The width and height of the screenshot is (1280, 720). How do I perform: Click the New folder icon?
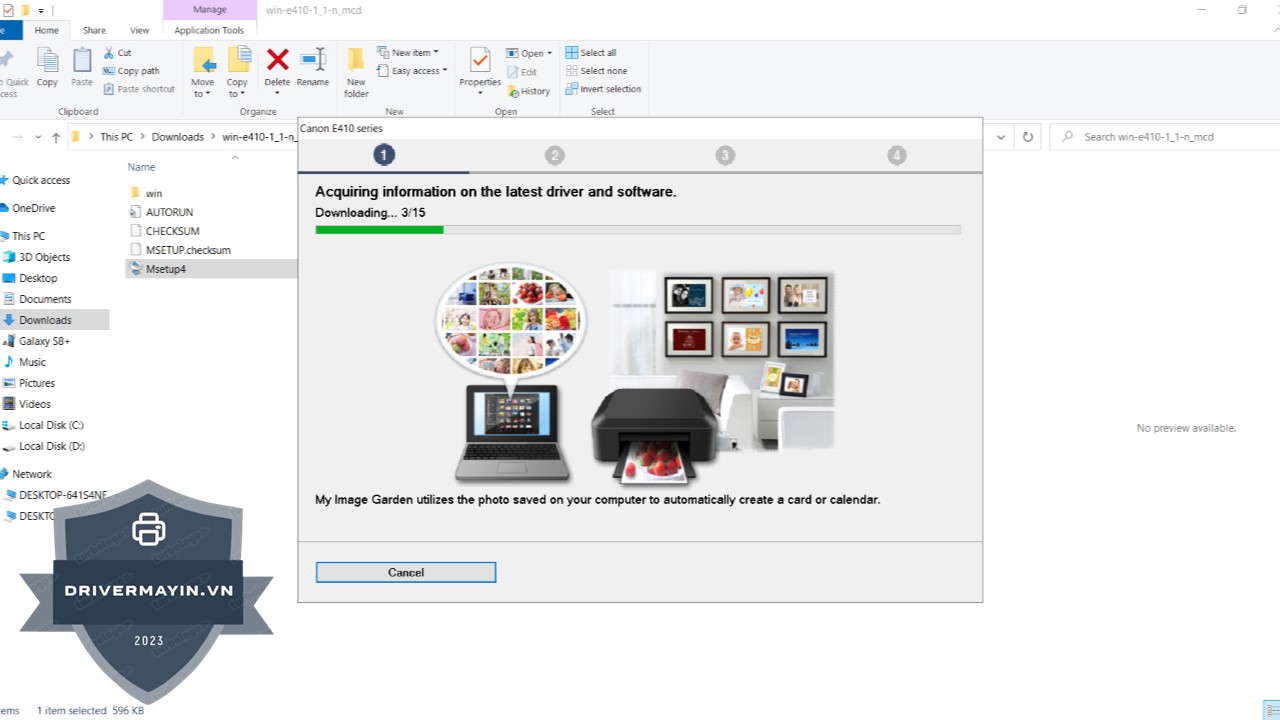(356, 62)
